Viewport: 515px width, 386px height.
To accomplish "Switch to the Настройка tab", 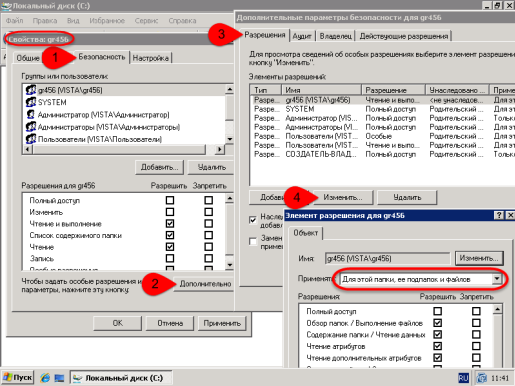I will click(151, 58).
